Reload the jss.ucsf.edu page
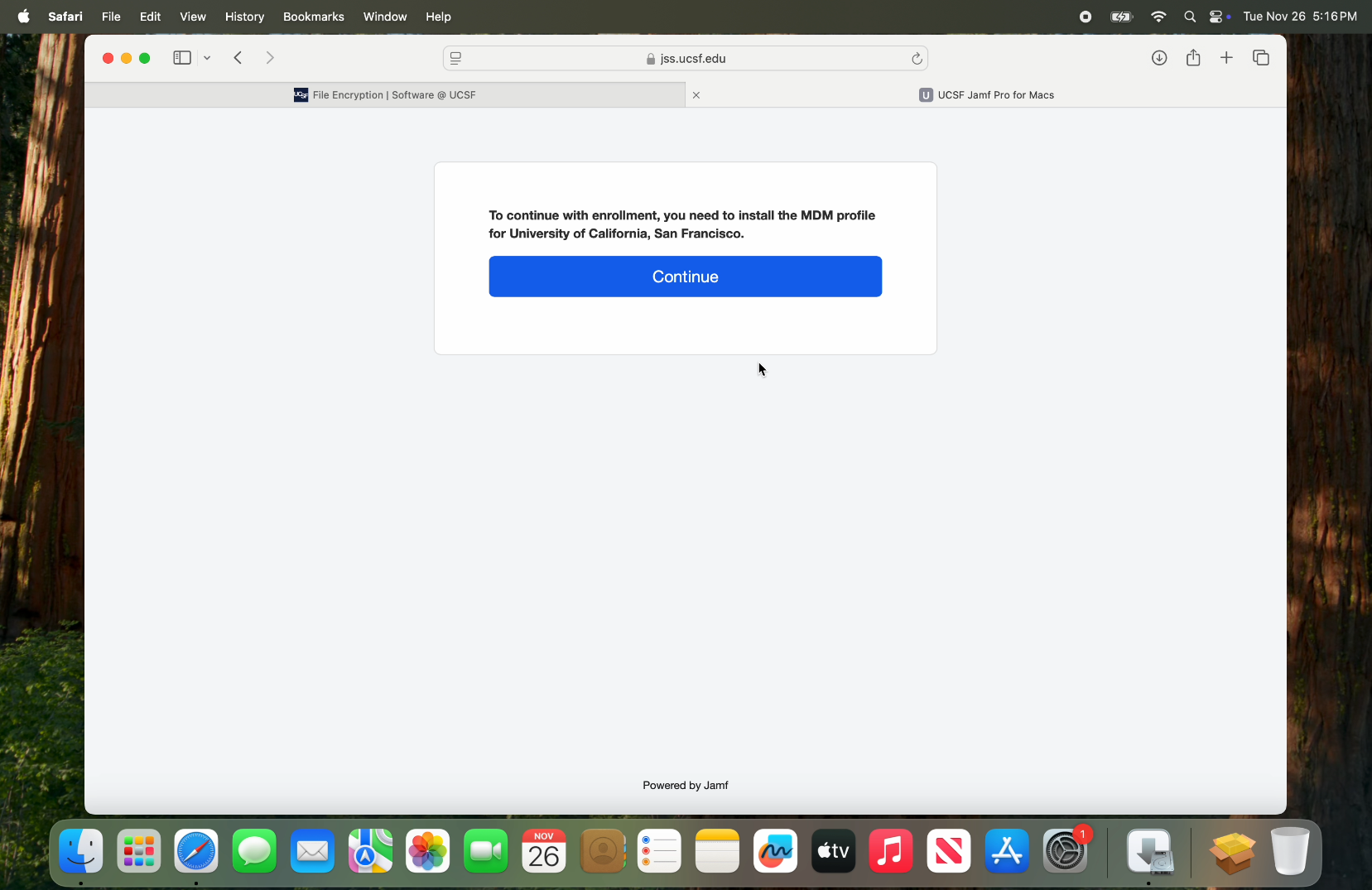This screenshot has width=1372, height=890. click(x=917, y=58)
